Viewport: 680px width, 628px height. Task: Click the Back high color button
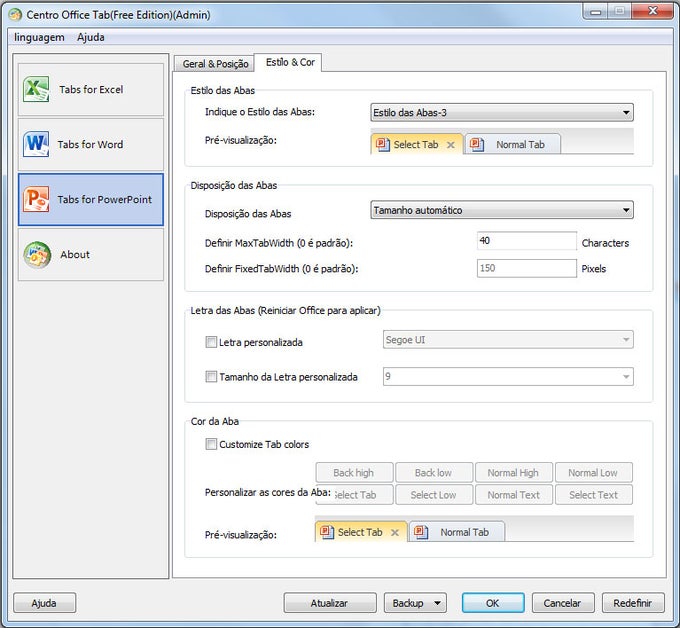(x=354, y=473)
